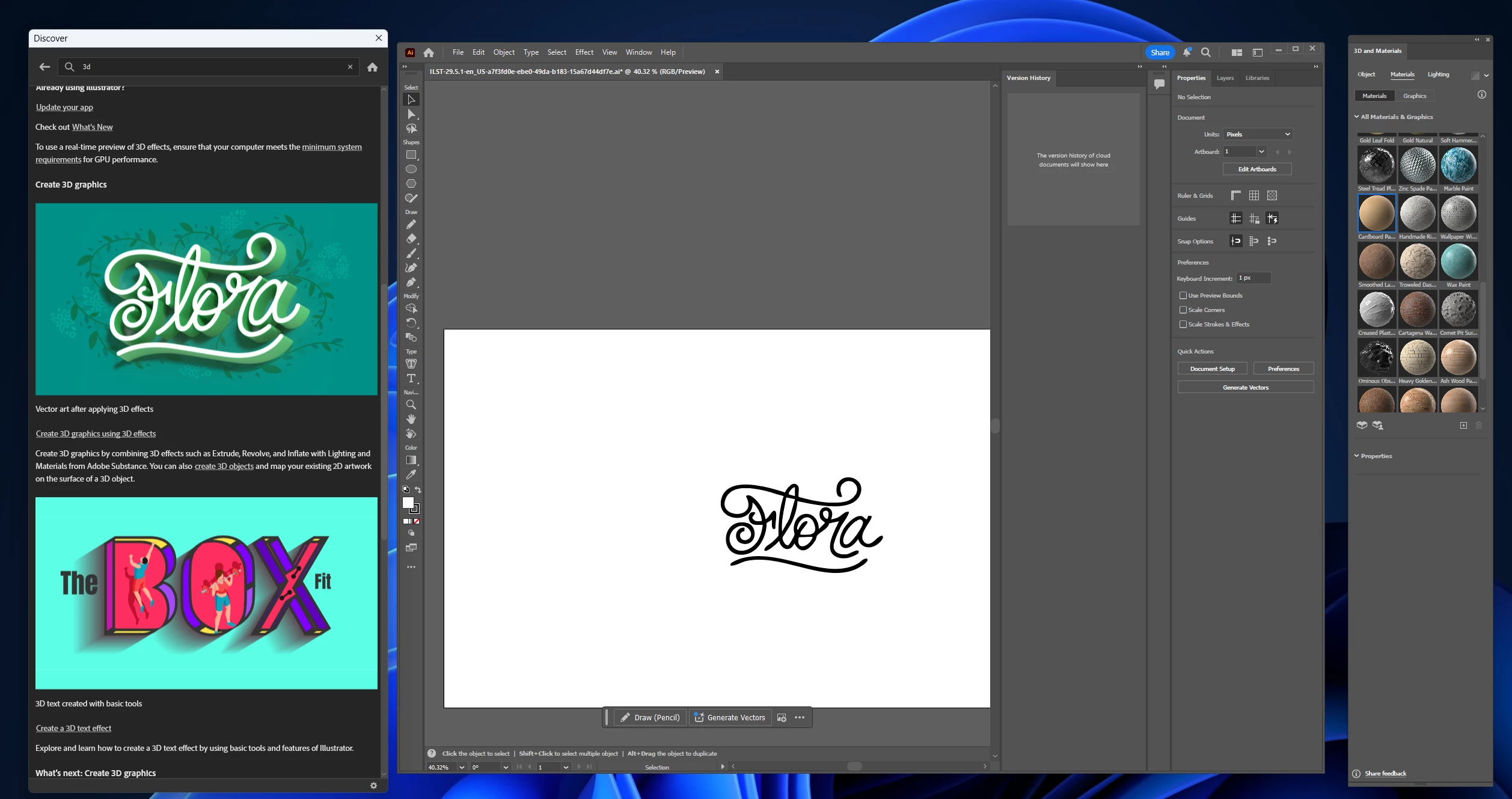Select the Rectangle shape tool
The width and height of the screenshot is (1512, 799).
pos(411,155)
